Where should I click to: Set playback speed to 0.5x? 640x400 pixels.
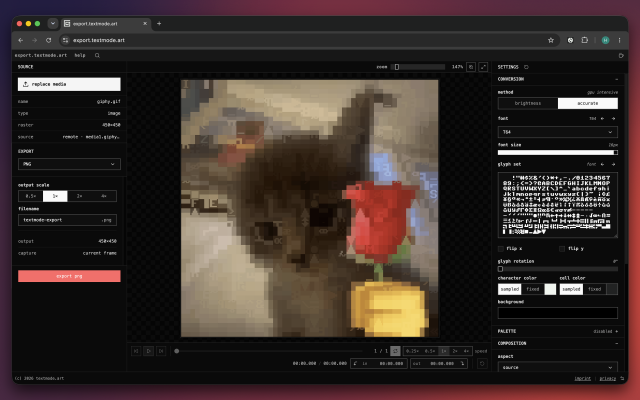430,351
